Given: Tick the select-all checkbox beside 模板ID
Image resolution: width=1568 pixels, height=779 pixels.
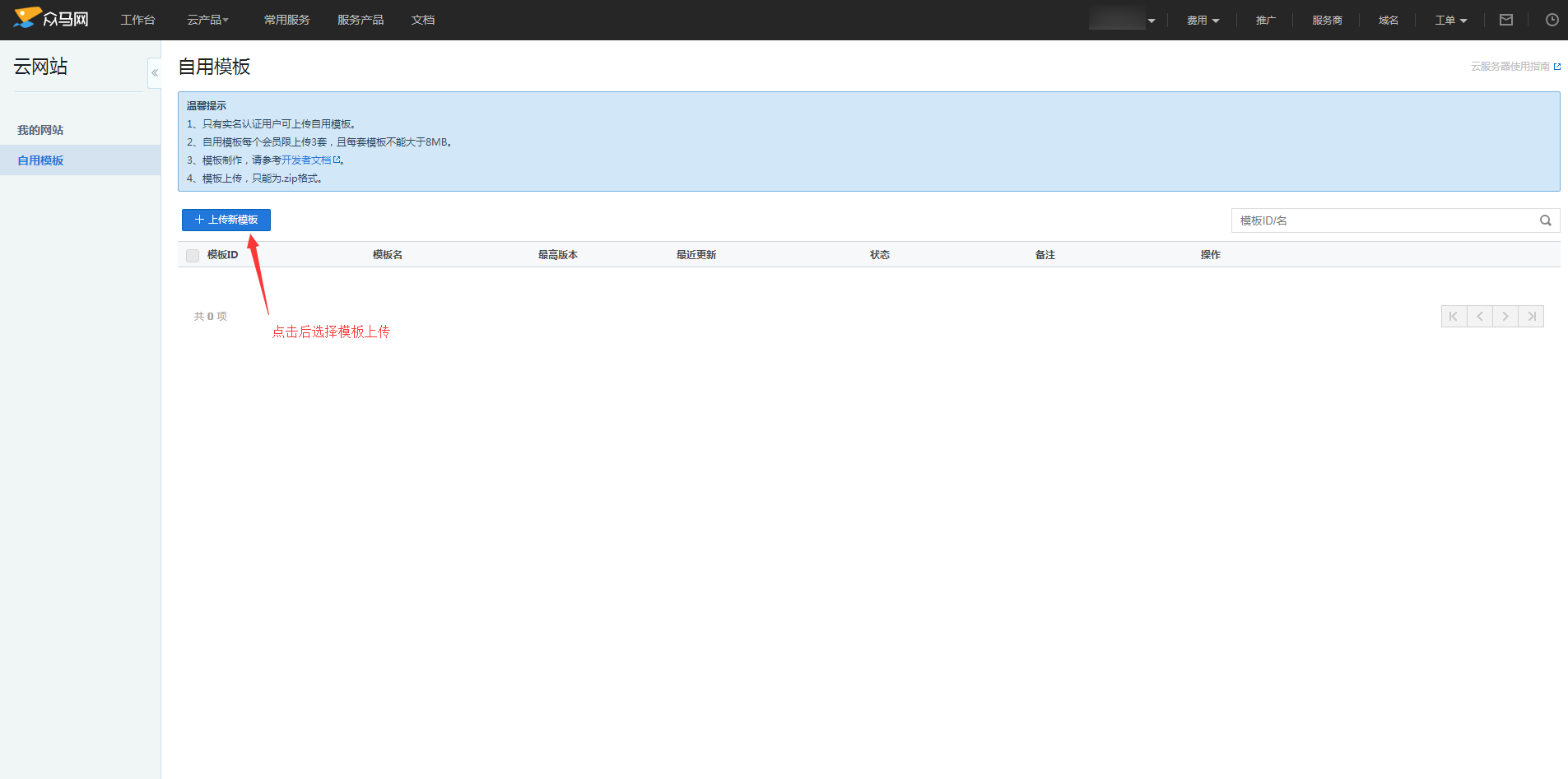Looking at the screenshot, I should coord(193,256).
